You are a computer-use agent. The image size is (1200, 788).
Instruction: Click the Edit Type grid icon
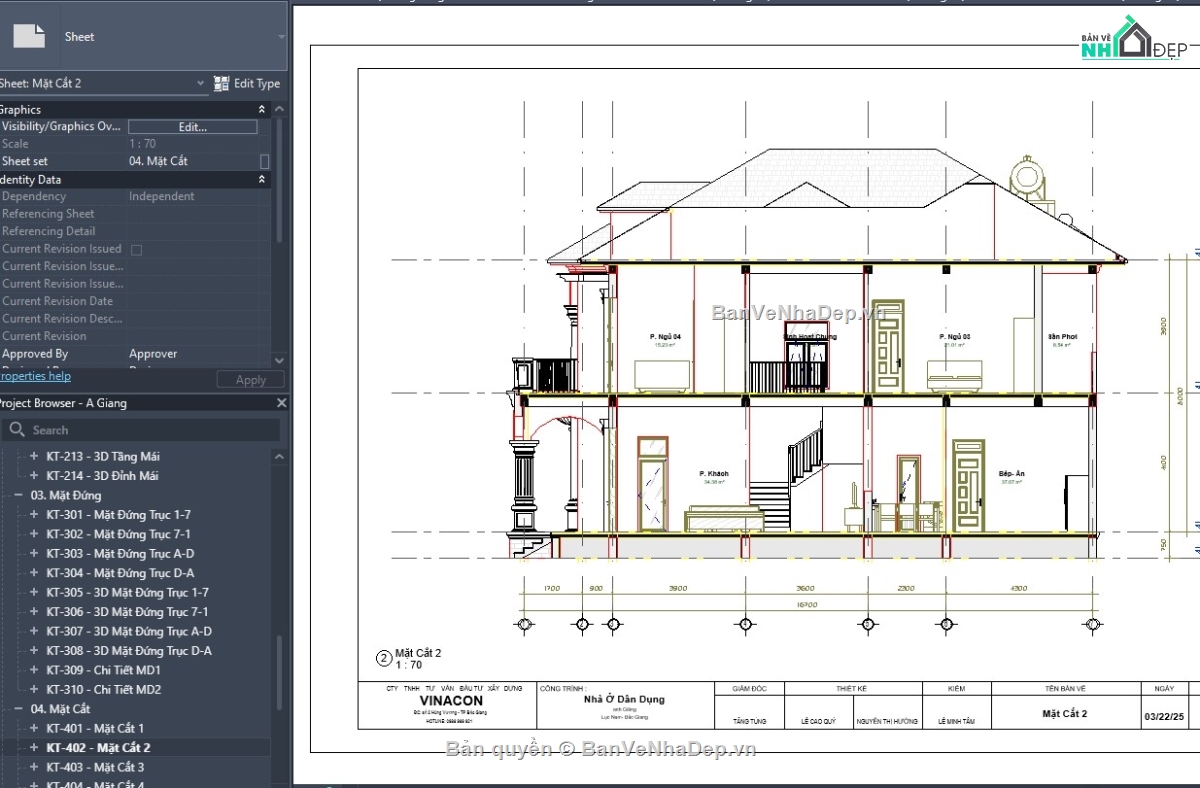222,84
